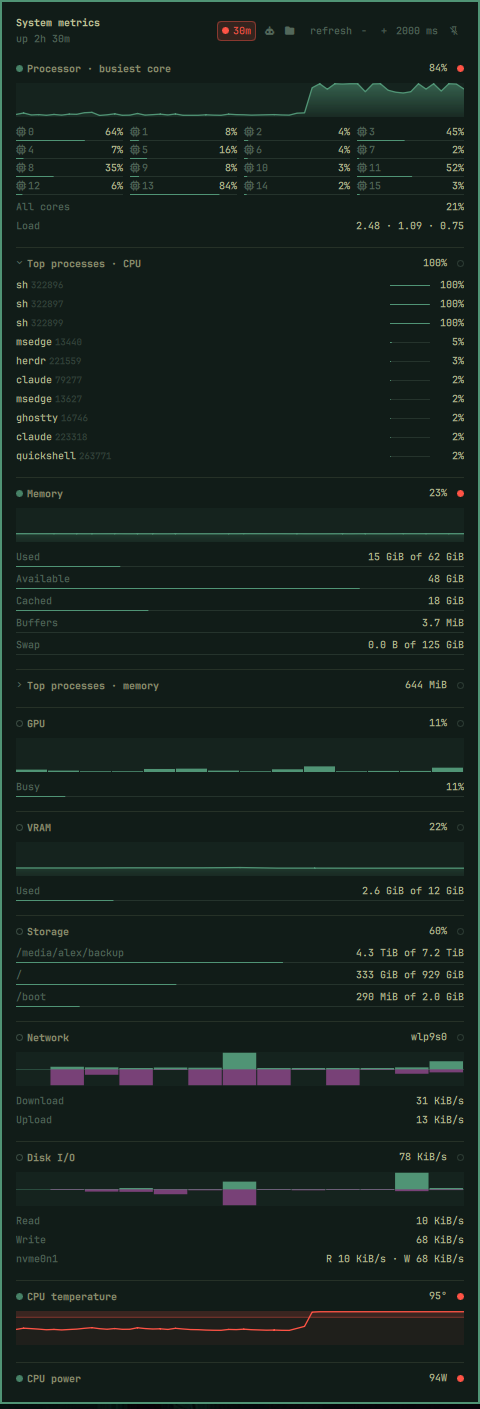Click the red 30m recording button
The image size is (480, 1409).
click(237, 31)
